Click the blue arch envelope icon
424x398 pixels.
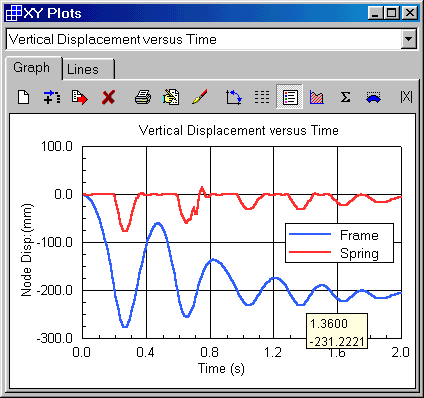point(373,97)
